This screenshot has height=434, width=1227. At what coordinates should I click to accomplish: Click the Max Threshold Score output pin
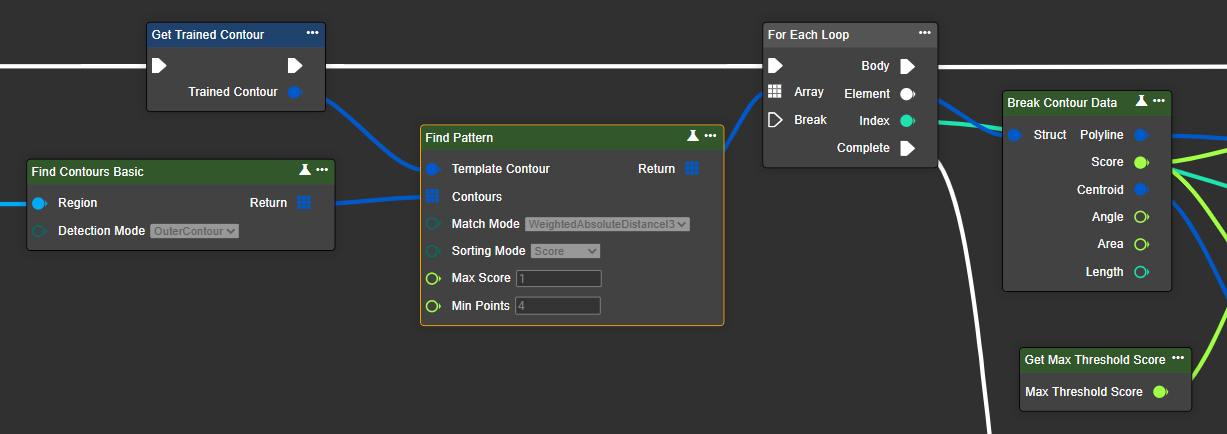click(x=1160, y=392)
